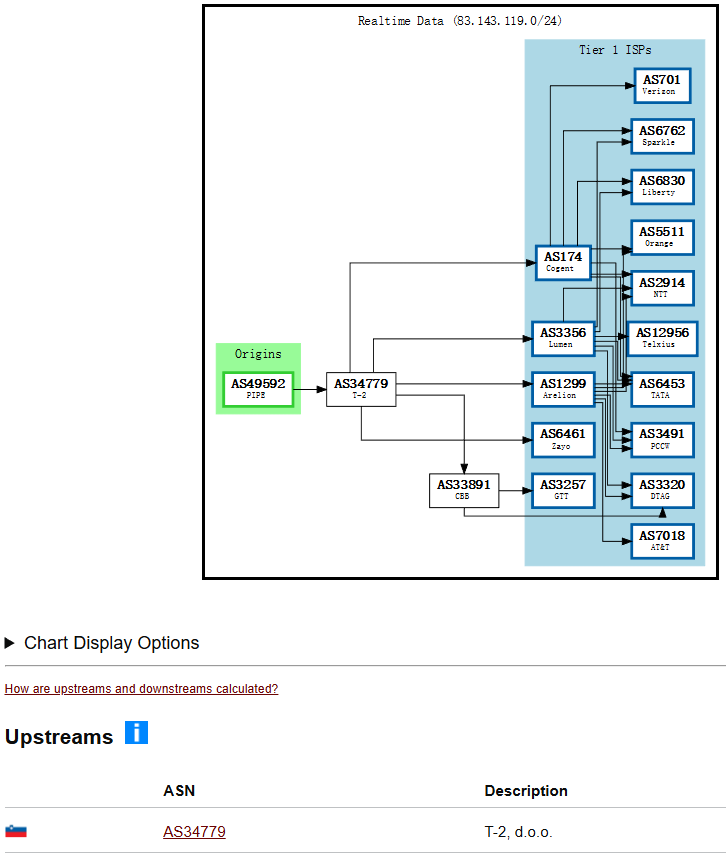
Task: Select the AS3356 Lumen node
Action: [563, 338]
